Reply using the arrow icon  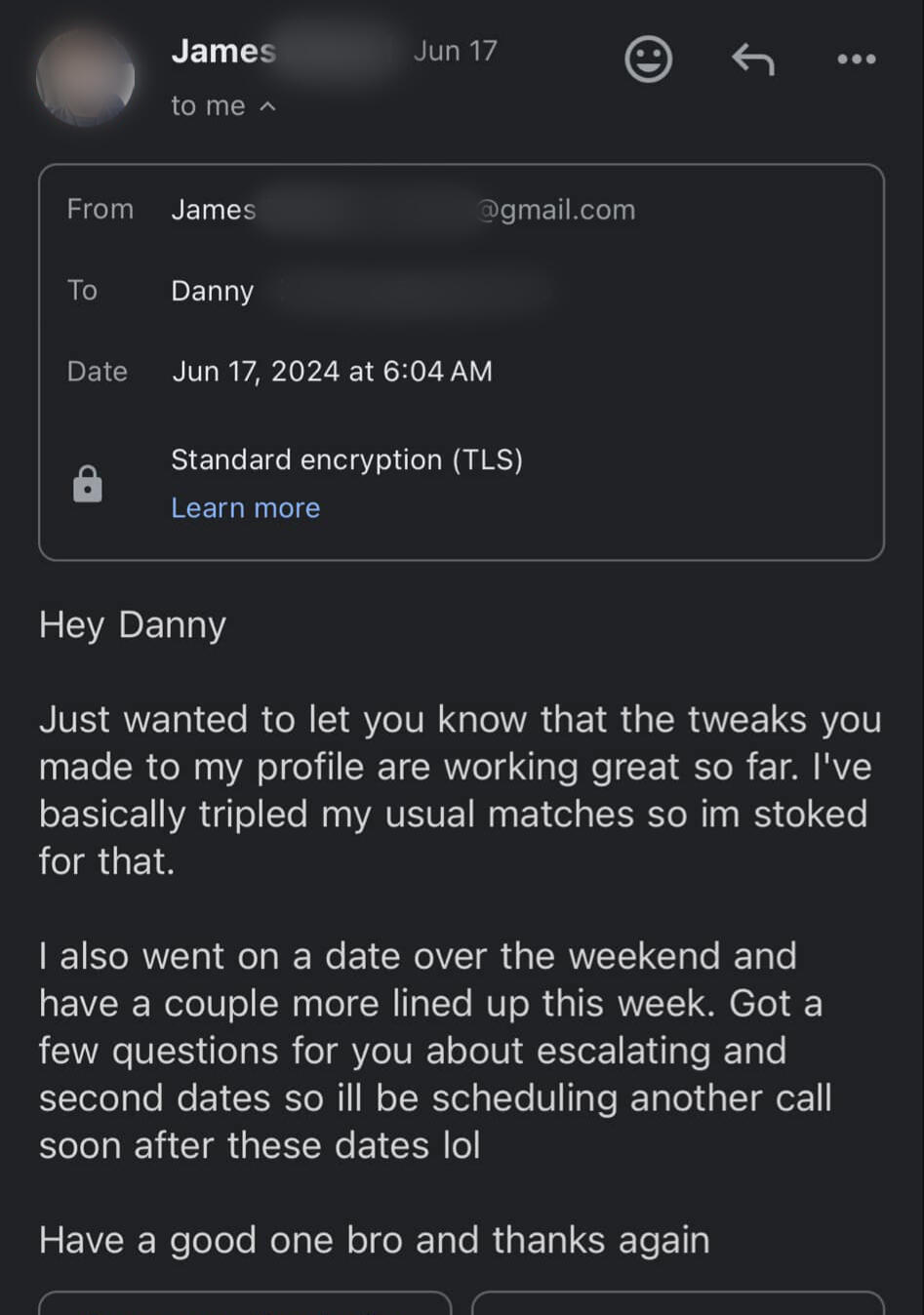(753, 60)
